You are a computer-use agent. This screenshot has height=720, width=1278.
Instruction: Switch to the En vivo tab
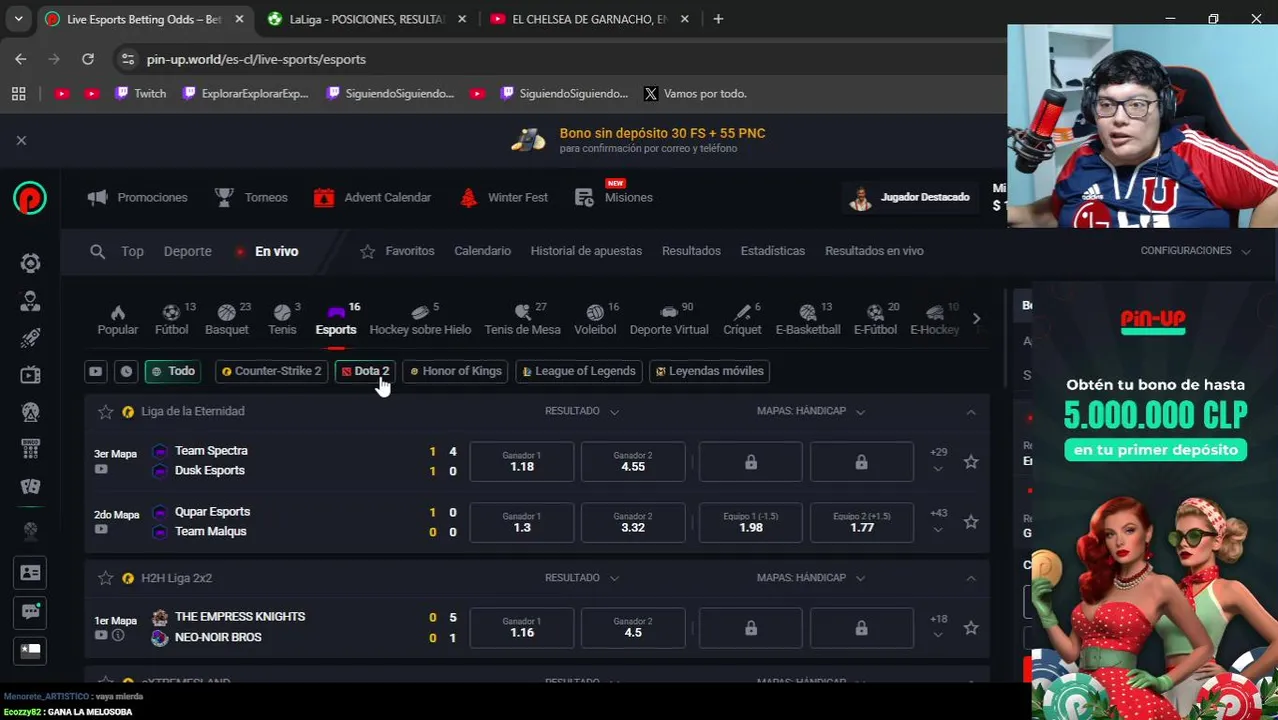click(266, 252)
